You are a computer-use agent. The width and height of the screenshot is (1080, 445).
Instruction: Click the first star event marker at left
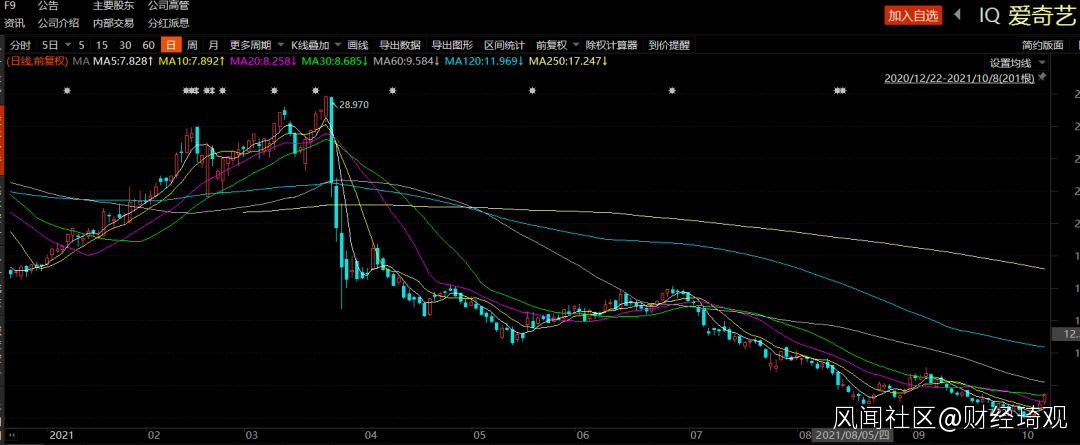pos(68,91)
